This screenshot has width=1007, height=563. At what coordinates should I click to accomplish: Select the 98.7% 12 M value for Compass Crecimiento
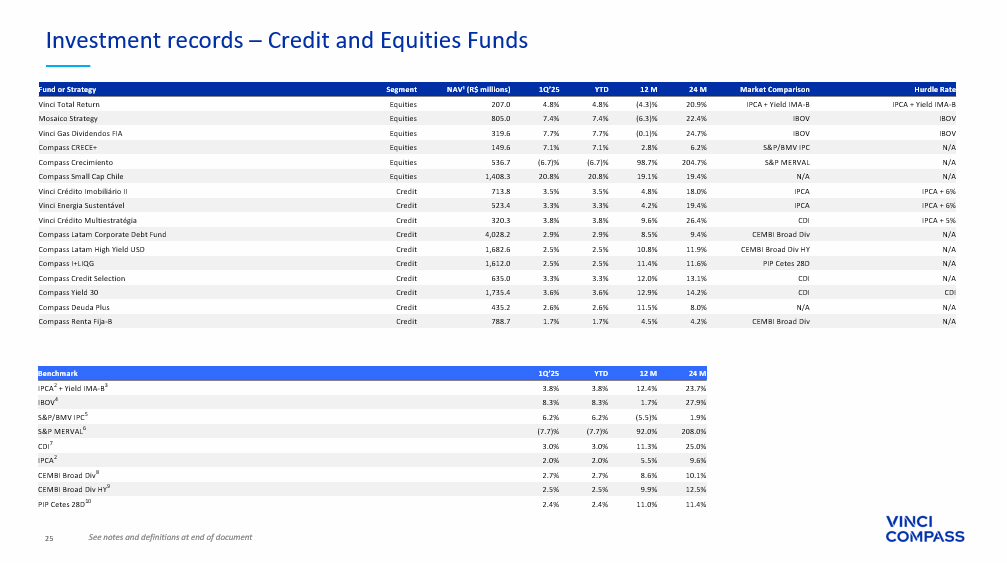(x=646, y=162)
